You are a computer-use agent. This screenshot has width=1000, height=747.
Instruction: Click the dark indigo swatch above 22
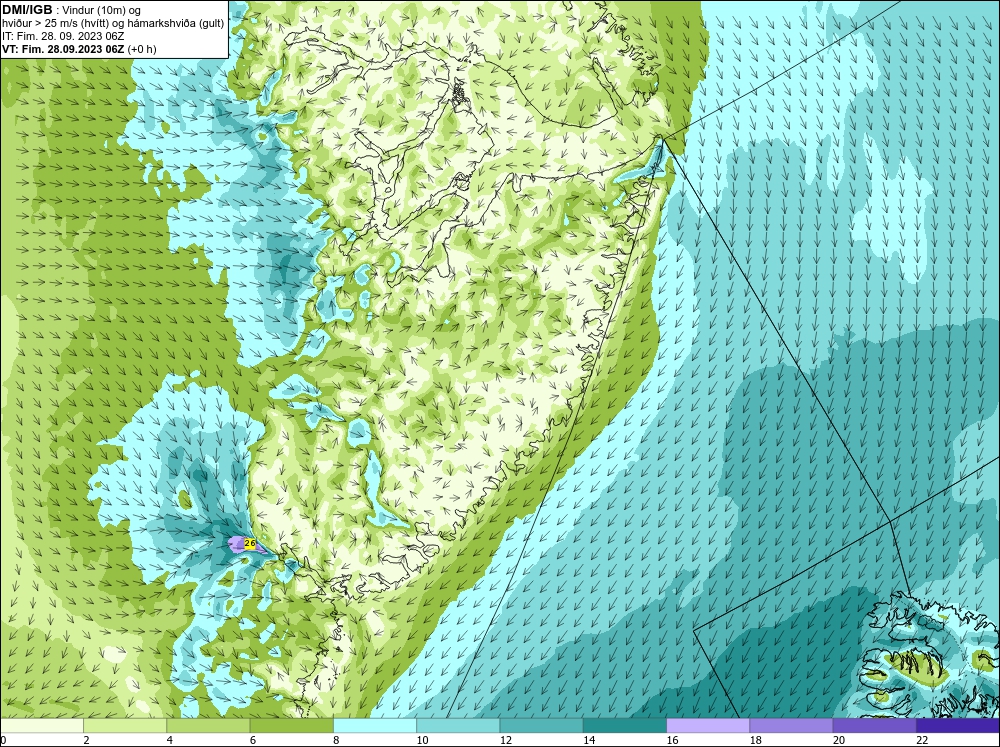coord(958,726)
